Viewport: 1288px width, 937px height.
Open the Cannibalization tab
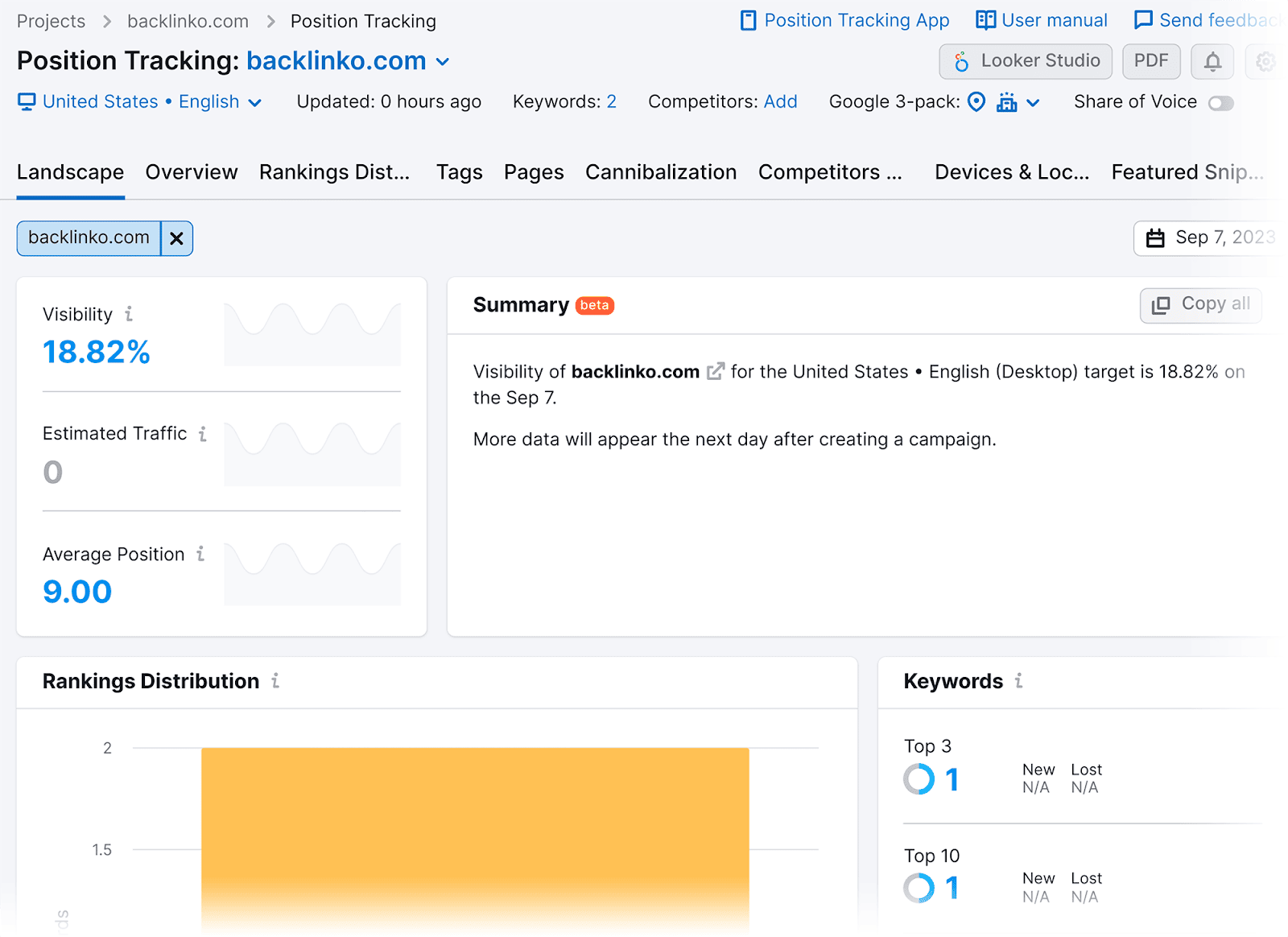[660, 171]
